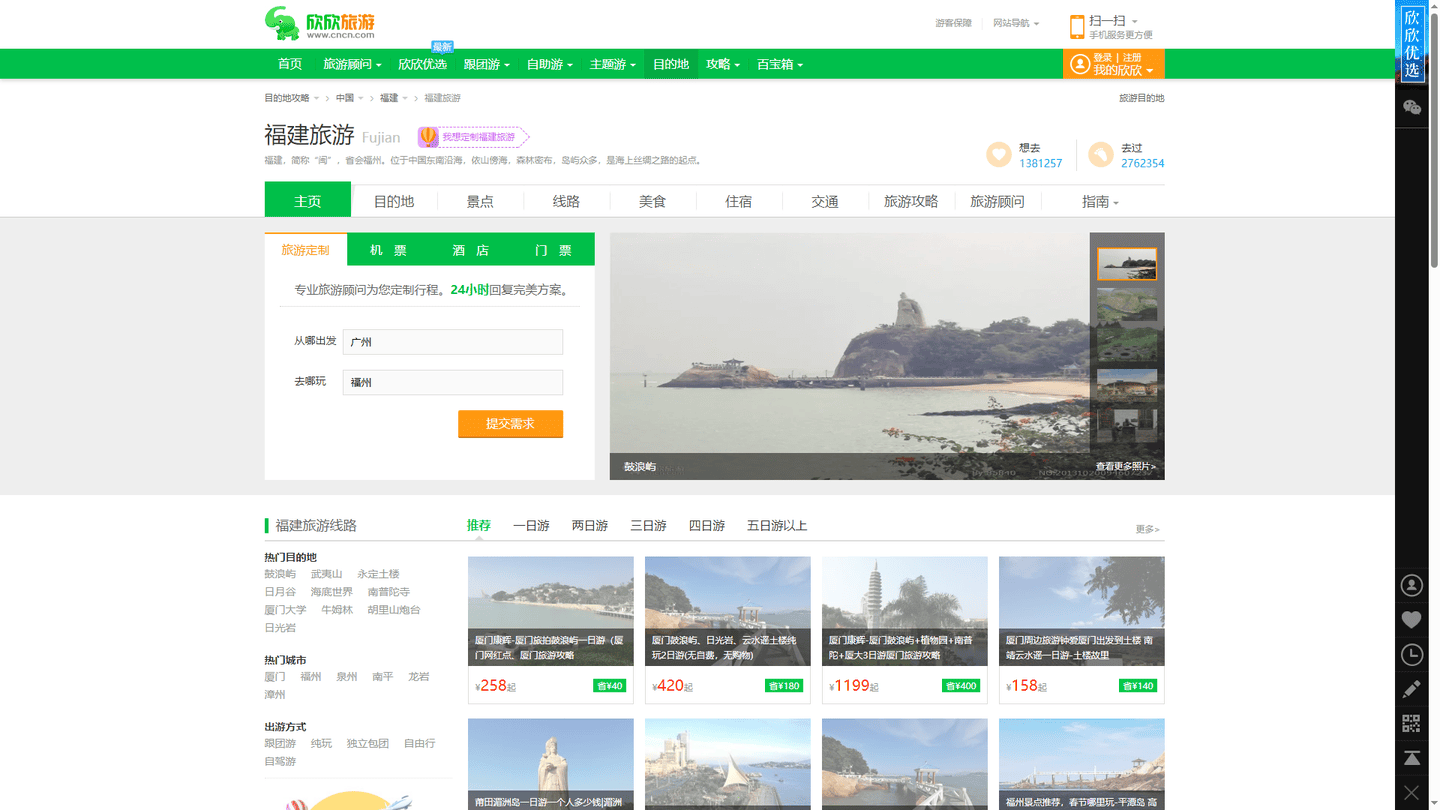Click the 武夷山 hot destination link
The height and width of the screenshot is (810, 1440).
(326, 574)
